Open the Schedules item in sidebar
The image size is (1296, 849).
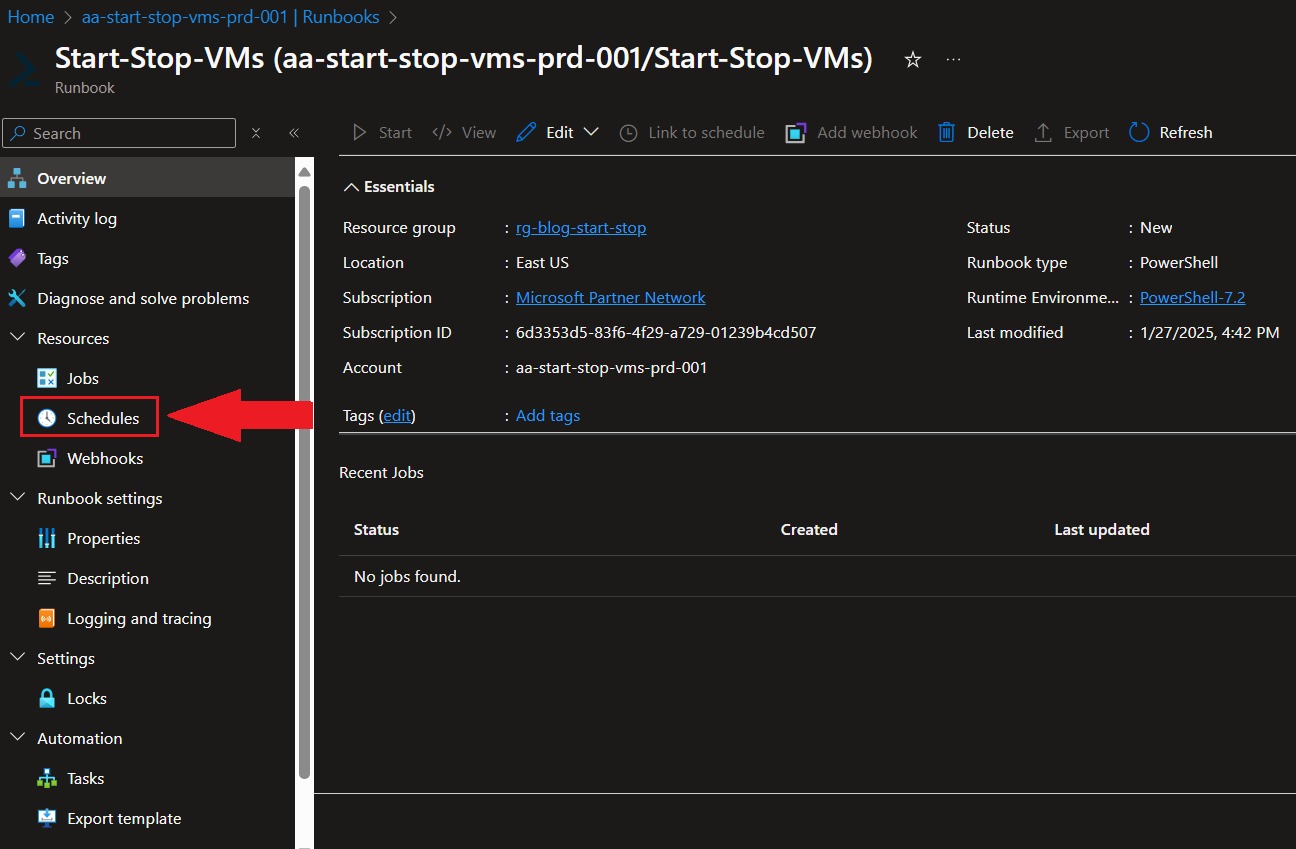tap(102, 418)
